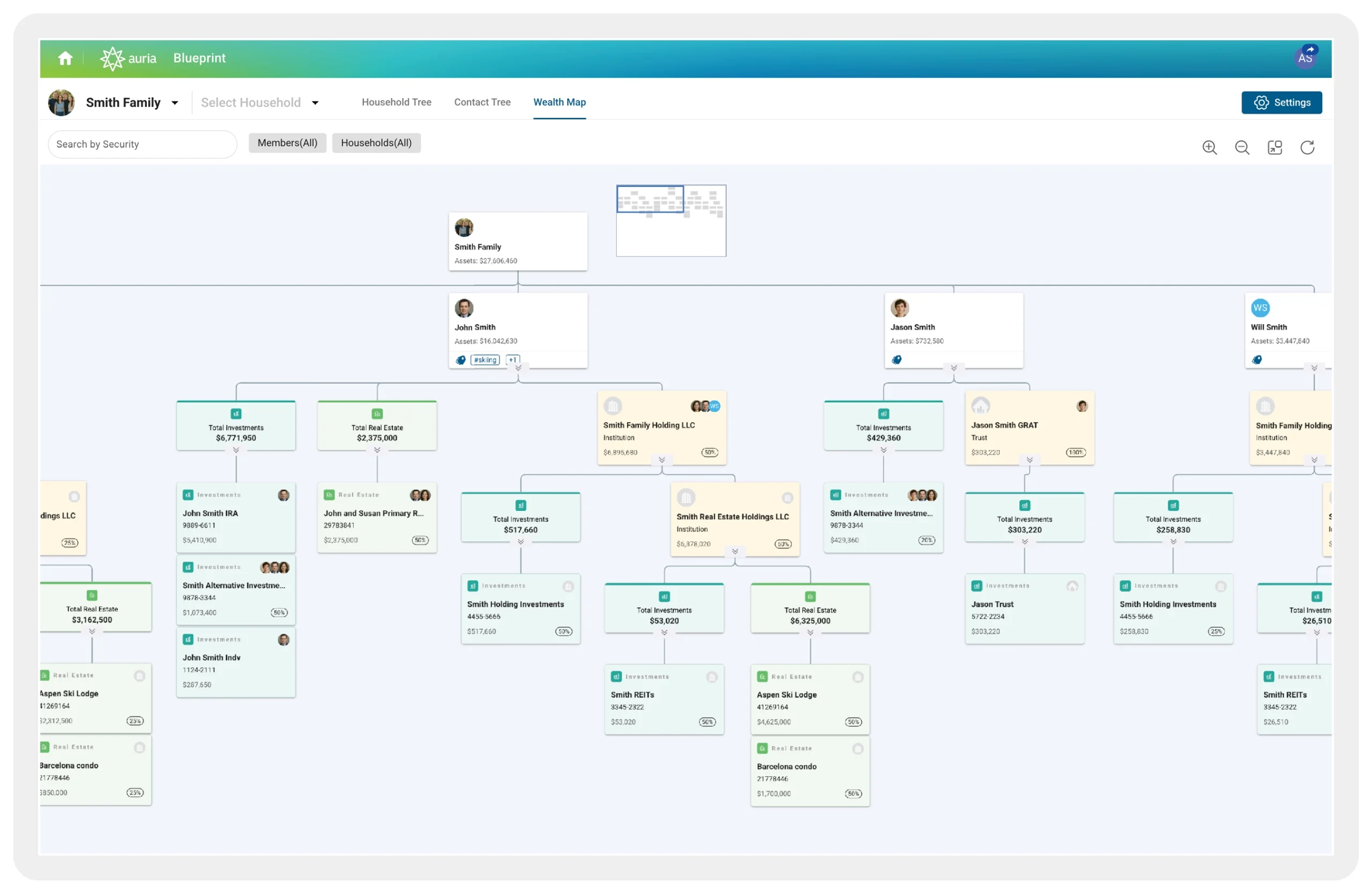Click the fit-to-screen icon near zoom controls

[x=1274, y=147]
